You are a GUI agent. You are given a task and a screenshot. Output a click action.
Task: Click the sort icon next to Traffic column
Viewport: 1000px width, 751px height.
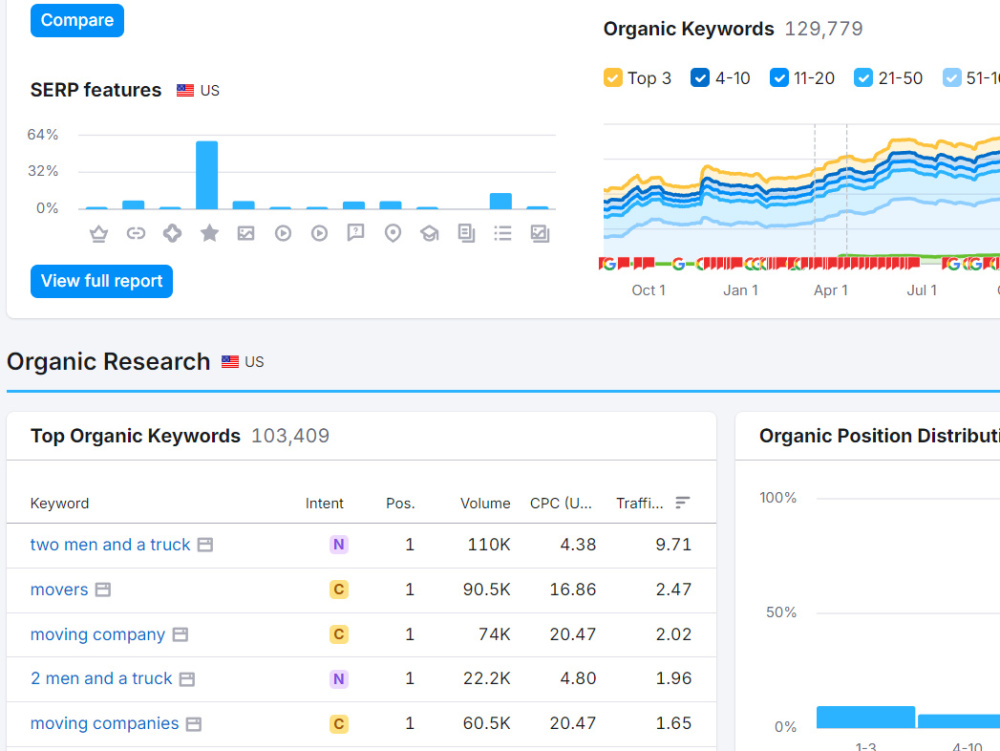(x=682, y=503)
